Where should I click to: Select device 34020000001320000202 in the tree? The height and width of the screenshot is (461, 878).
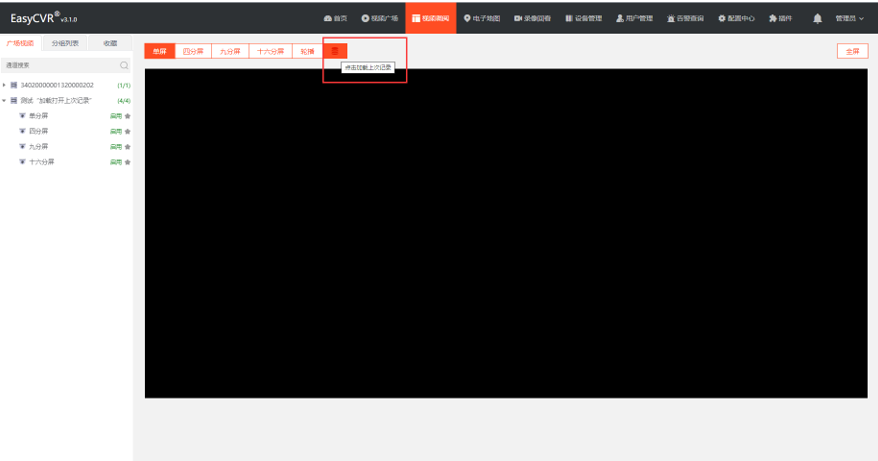coord(57,85)
